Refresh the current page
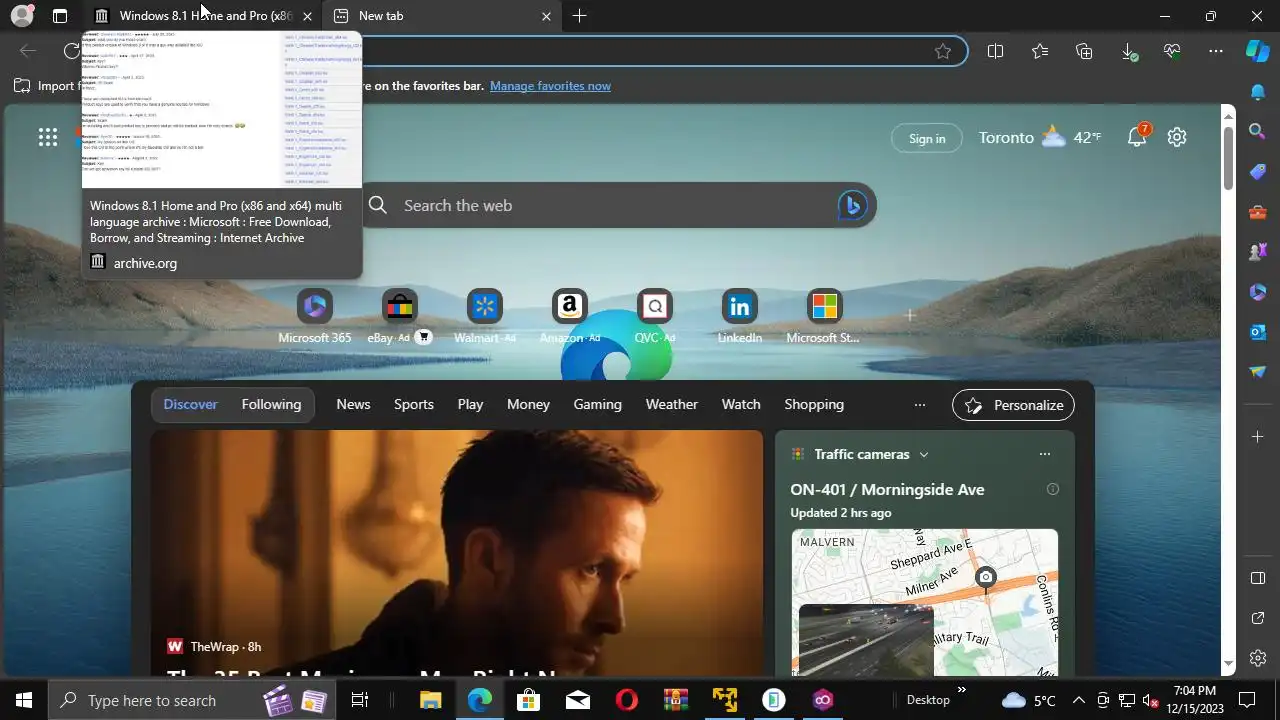This screenshot has height=720, width=1280. (x=72, y=51)
